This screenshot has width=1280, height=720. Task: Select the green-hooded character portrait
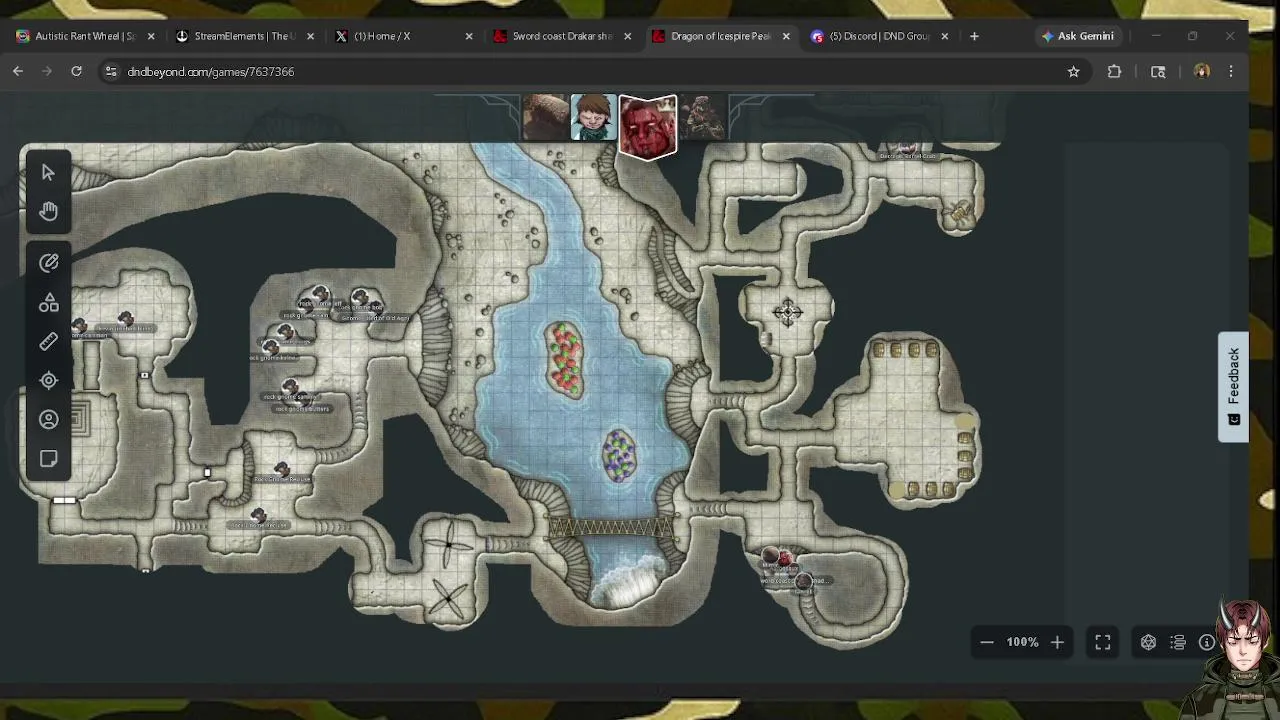(593, 118)
